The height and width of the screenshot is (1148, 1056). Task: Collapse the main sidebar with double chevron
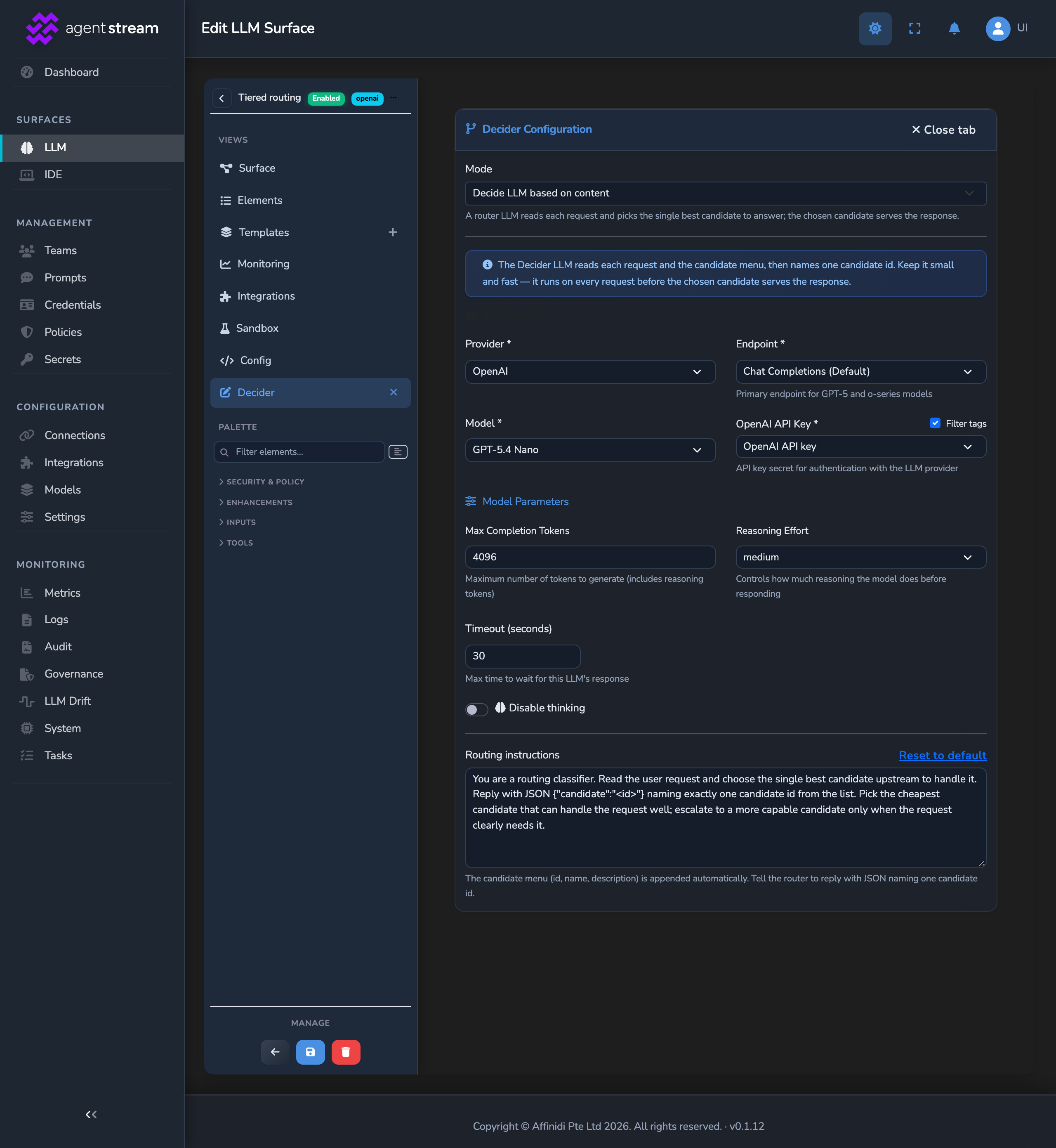pyautogui.click(x=92, y=1114)
